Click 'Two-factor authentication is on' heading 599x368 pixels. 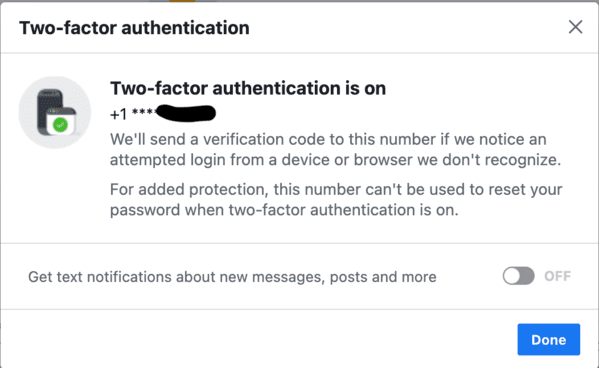(x=248, y=88)
